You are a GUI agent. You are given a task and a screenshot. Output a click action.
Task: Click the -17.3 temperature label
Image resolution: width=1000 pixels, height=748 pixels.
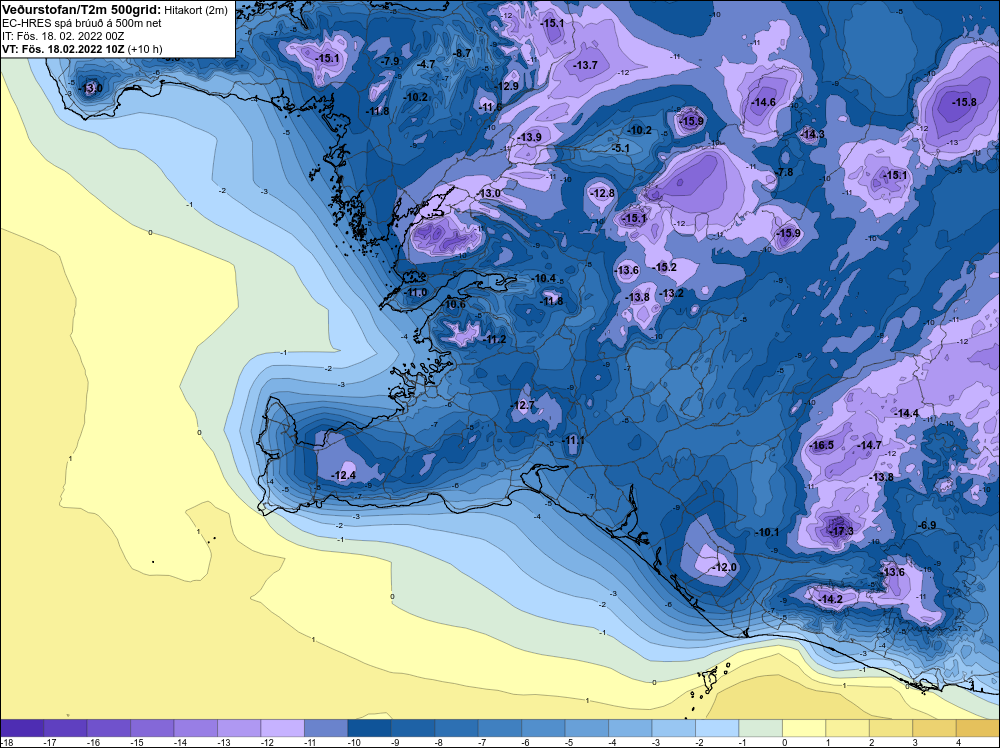pyautogui.click(x=839, y=531)
